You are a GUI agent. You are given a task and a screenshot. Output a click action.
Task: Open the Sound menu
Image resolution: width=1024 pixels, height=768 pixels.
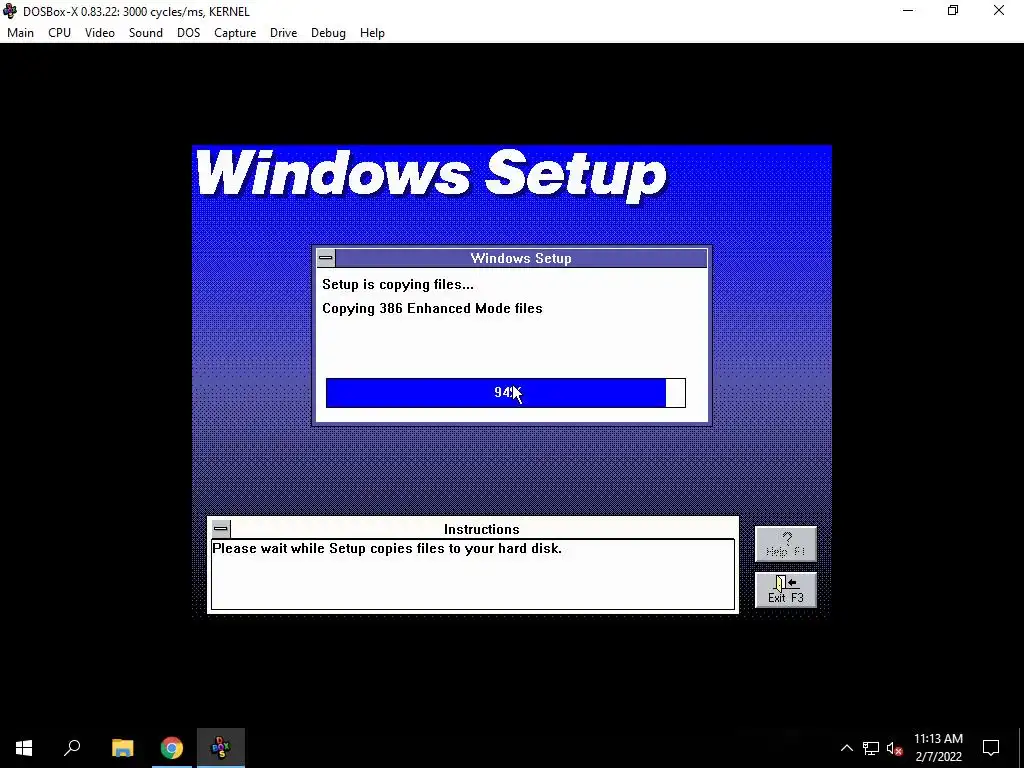[146, 33]
